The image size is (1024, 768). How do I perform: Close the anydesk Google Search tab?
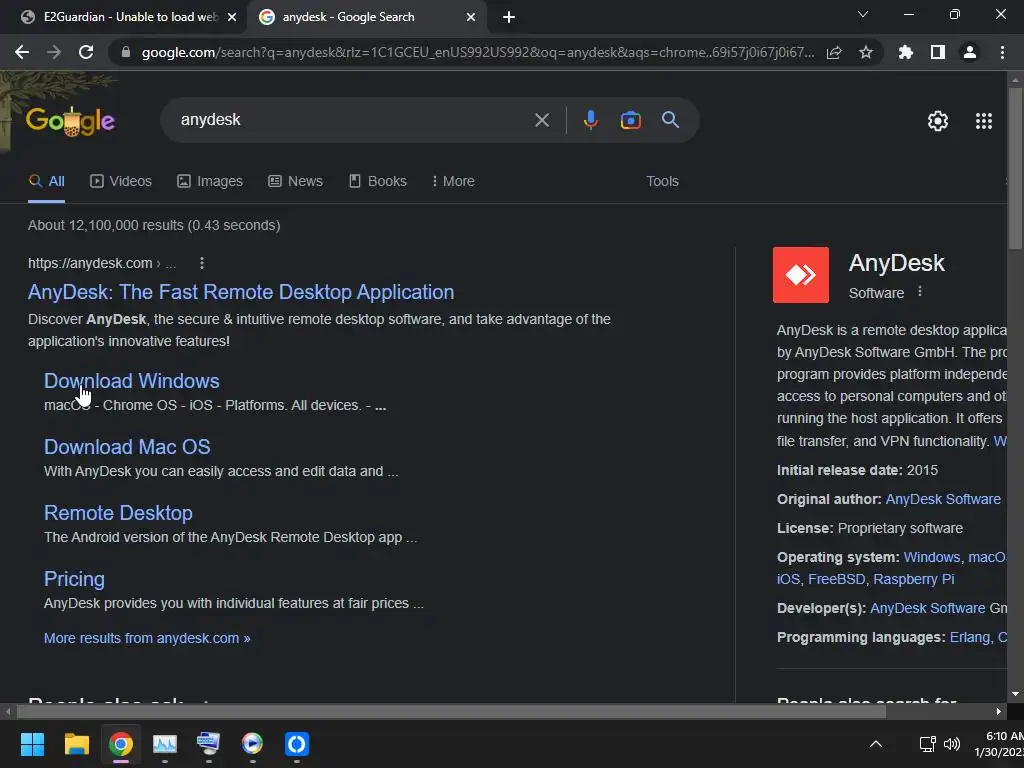click(471, 17)
